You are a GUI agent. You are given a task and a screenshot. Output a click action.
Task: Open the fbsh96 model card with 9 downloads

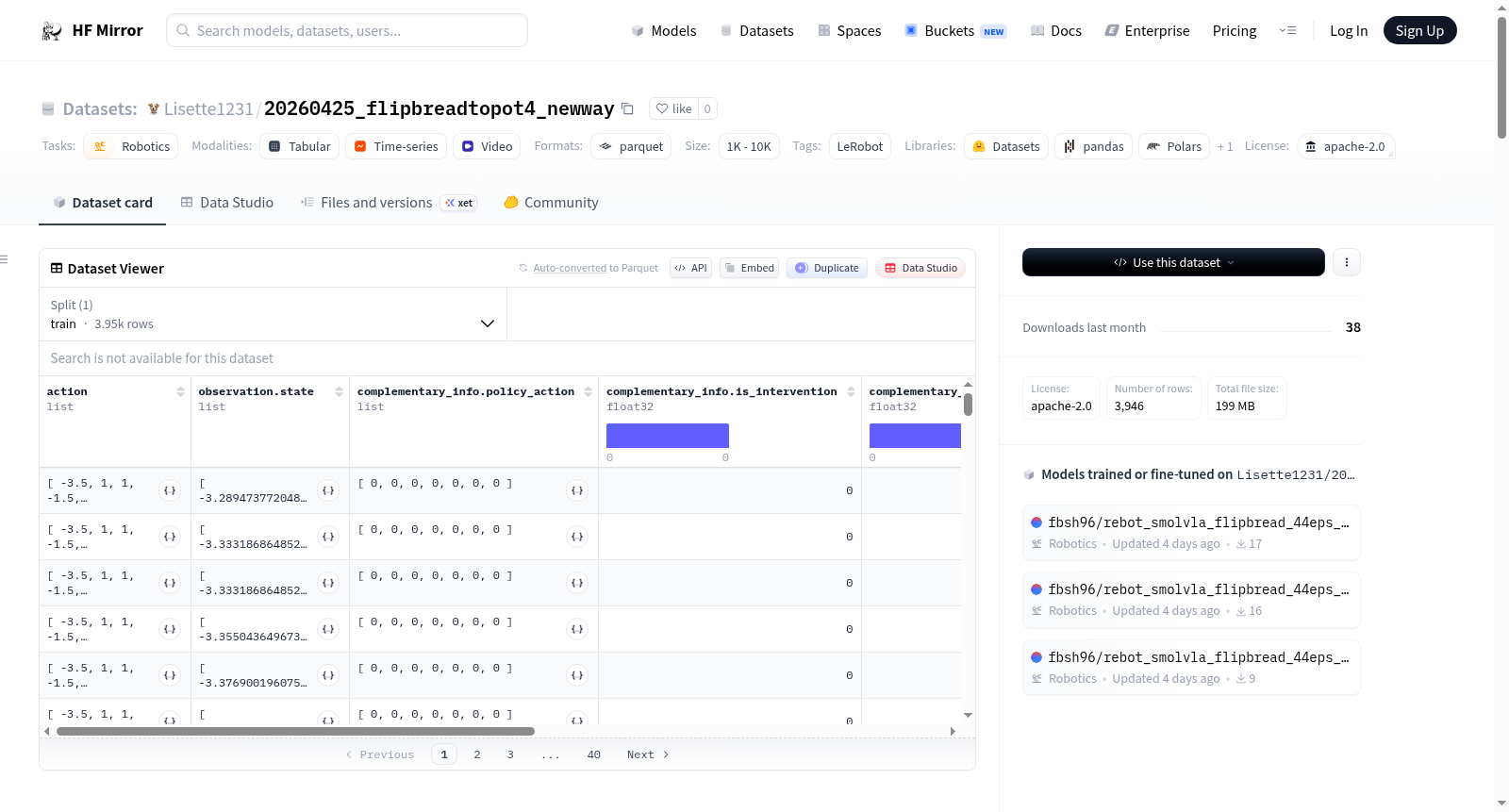[1191, 668]
